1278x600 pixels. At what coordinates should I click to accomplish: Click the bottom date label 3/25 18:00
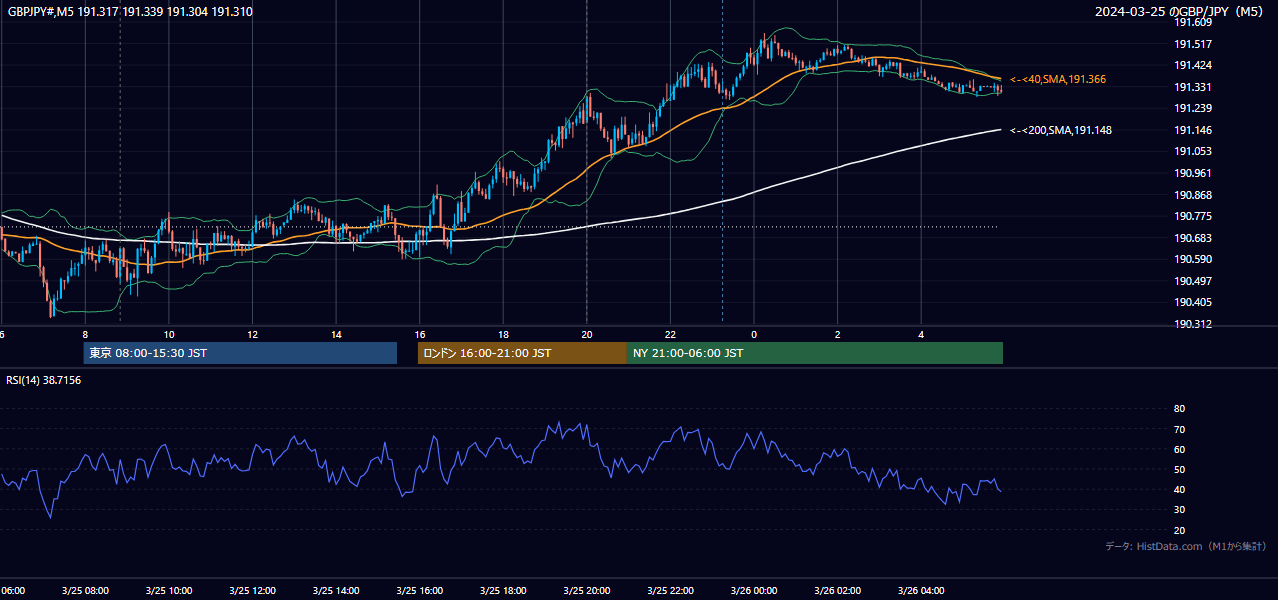503,591
